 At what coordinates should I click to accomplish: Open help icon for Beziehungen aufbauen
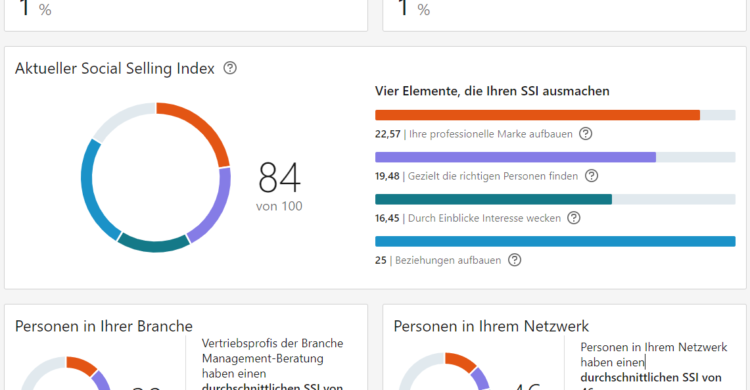click(514, 260)
